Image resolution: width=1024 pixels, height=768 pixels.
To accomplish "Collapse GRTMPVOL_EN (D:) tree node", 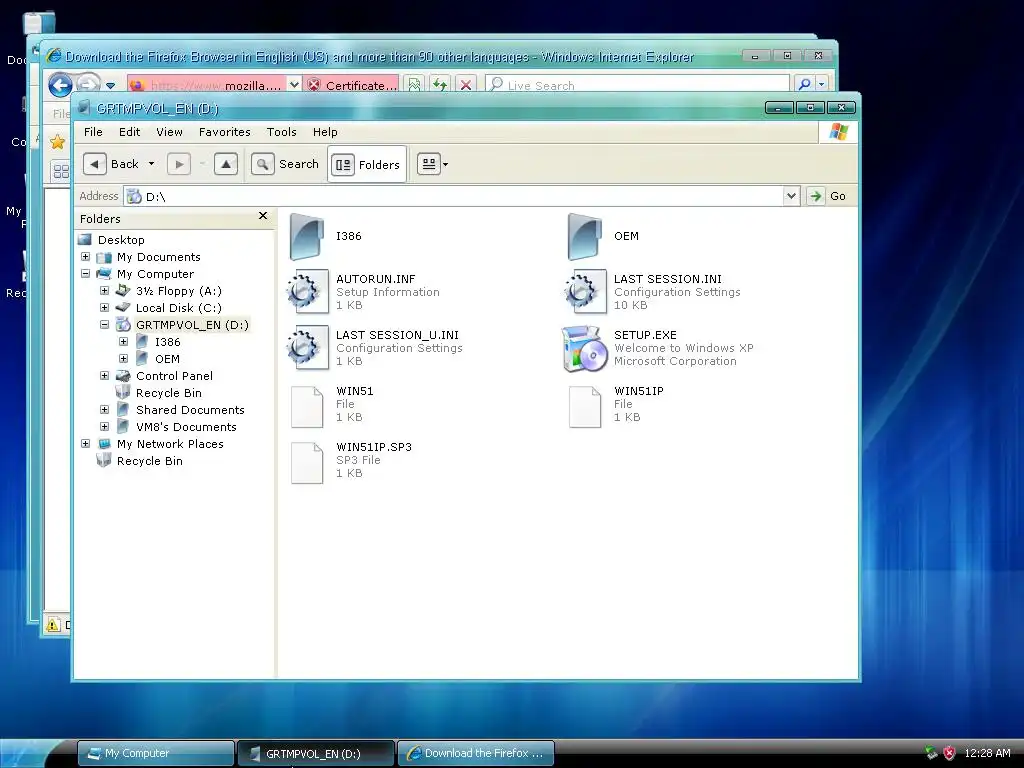I will coord(104,325).
